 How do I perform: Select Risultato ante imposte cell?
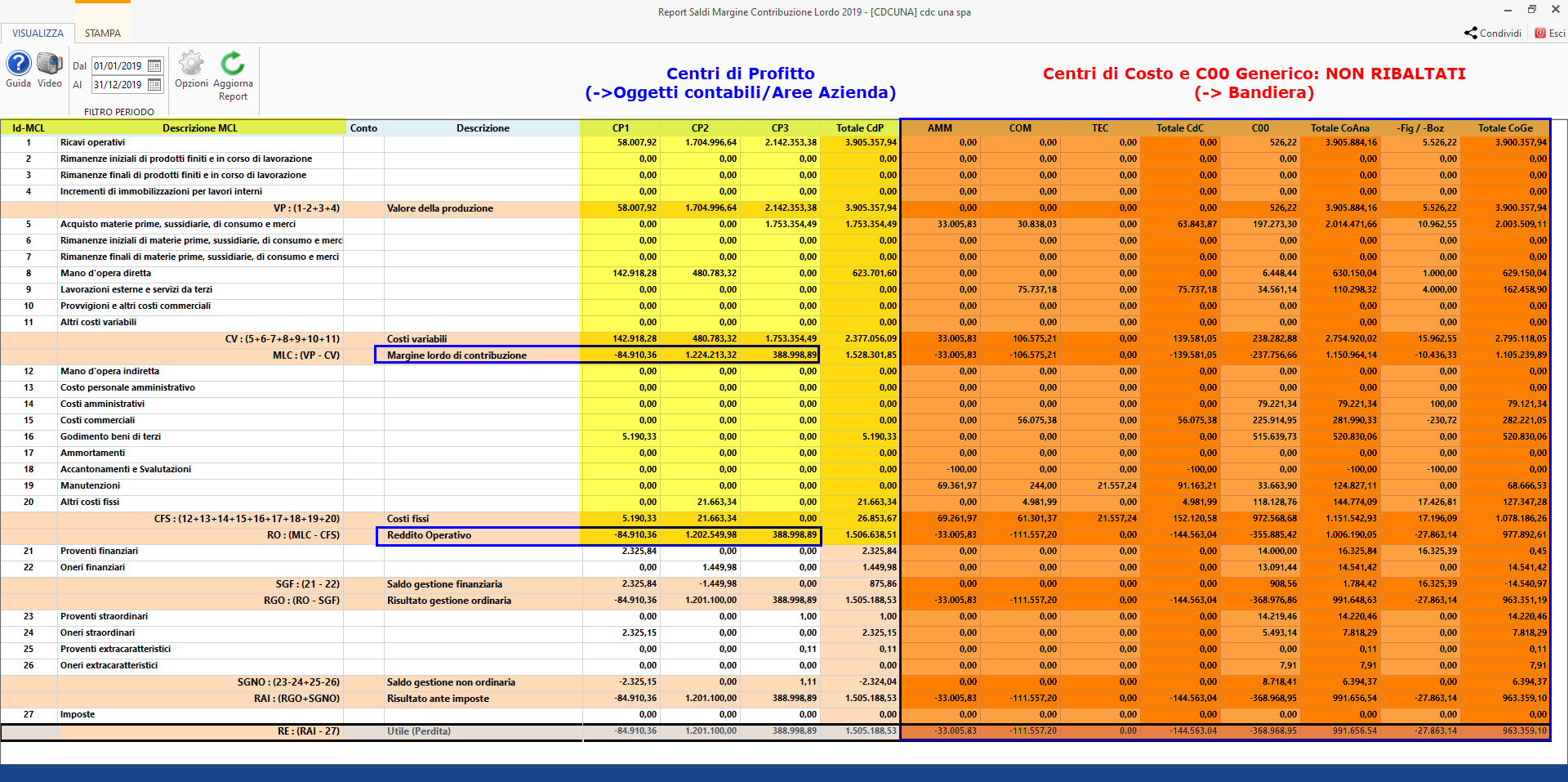click(x=482, y=699)
